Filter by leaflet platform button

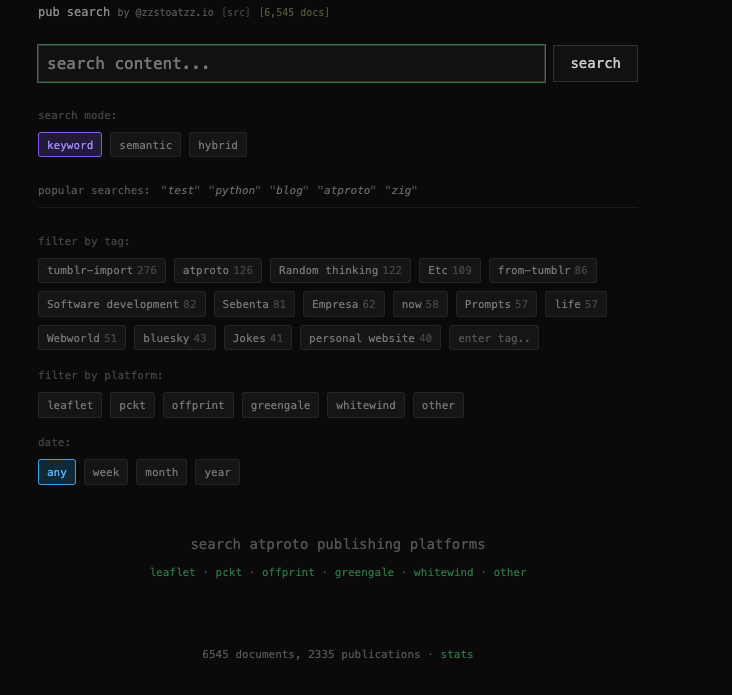point(70,405)
